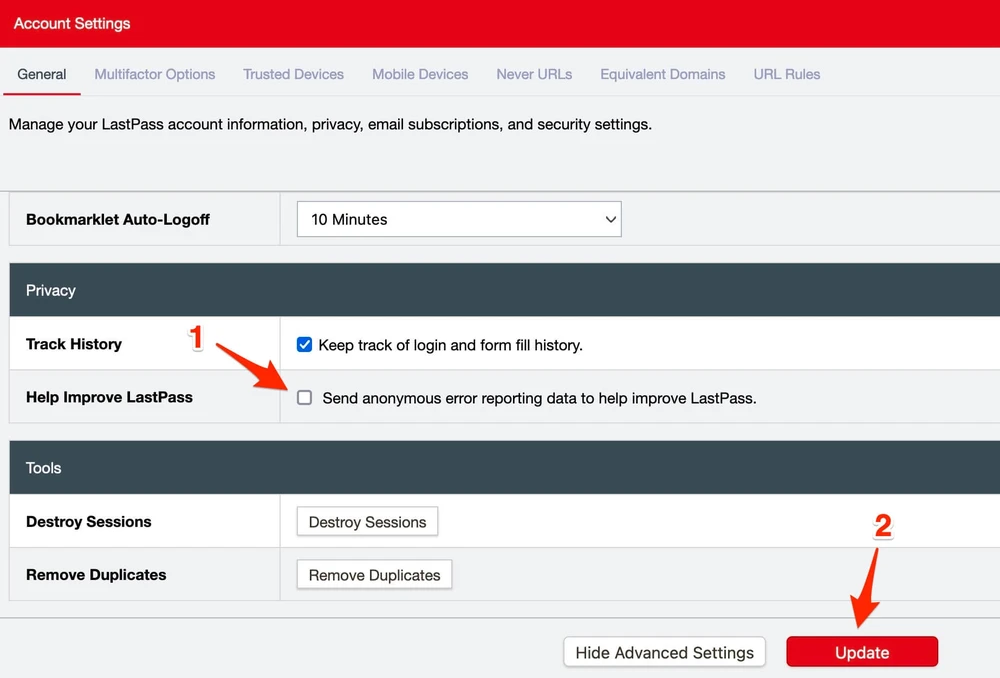Save changes with the red Update button

coord(862,653)
